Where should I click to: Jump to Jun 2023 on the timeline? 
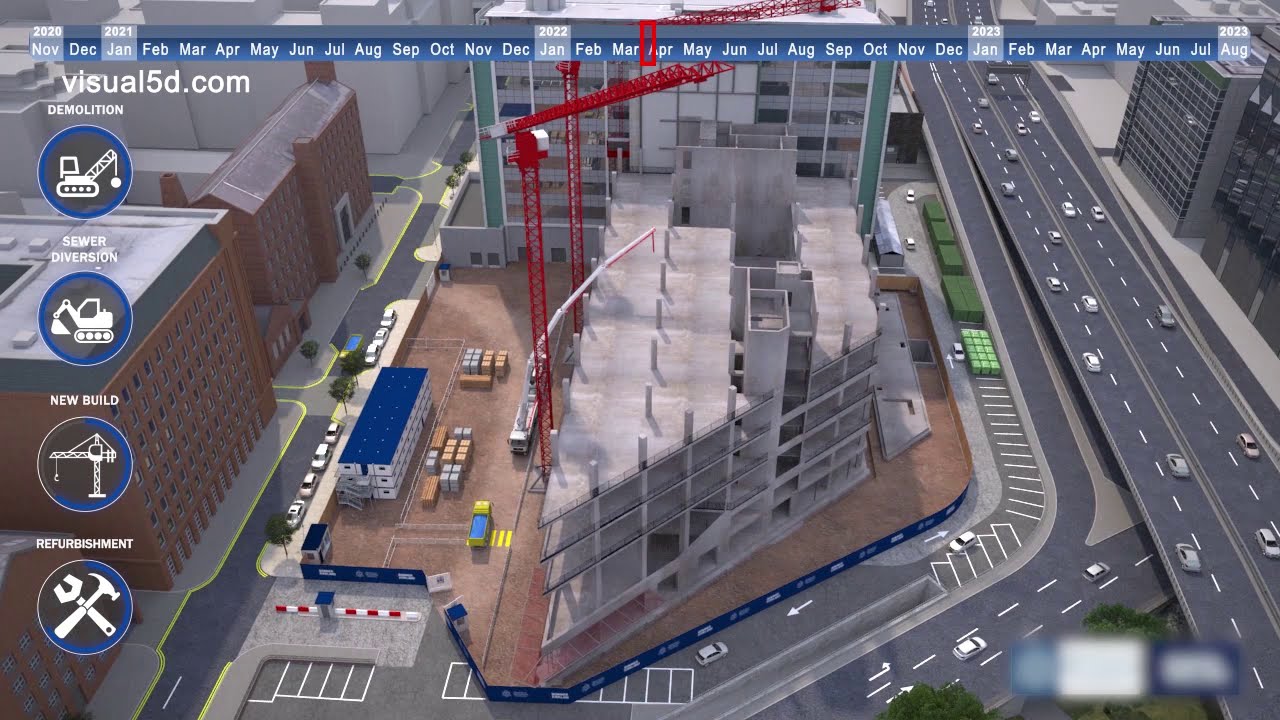[x=1167, y=50]
